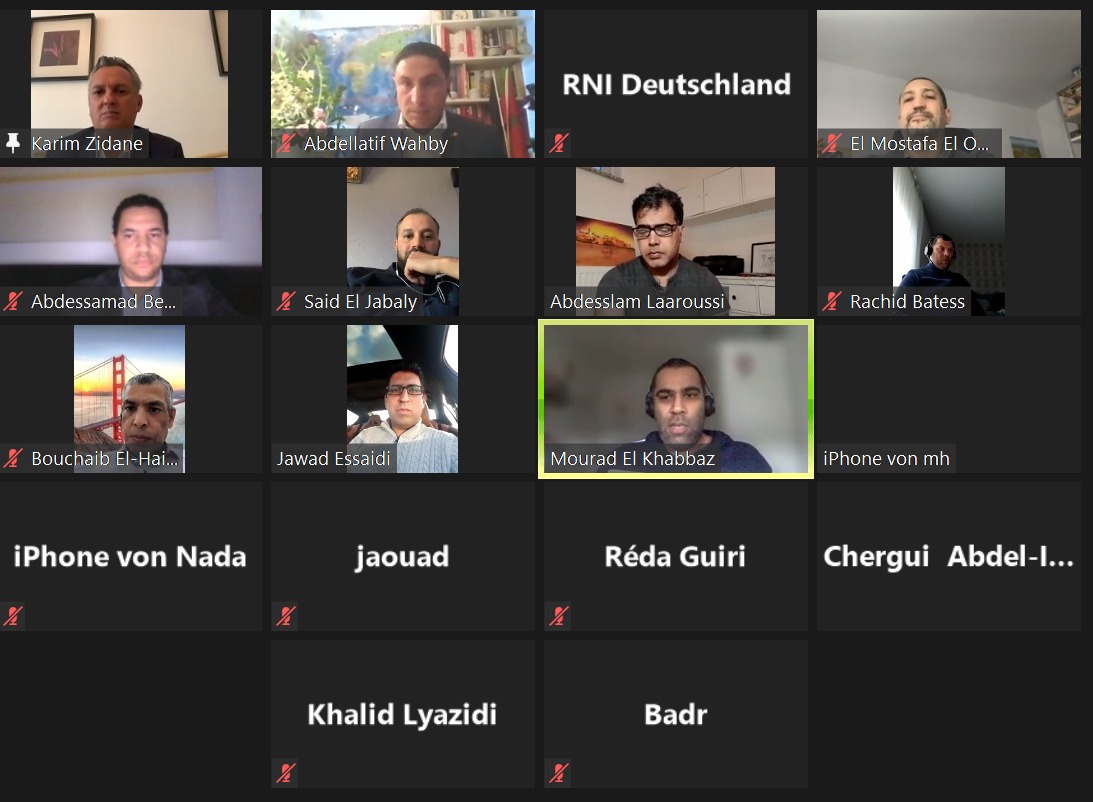Click Abdessamad Be...'s muted microphone icon
This screenshot has width=1093, height=802.
tap(13, 301)
